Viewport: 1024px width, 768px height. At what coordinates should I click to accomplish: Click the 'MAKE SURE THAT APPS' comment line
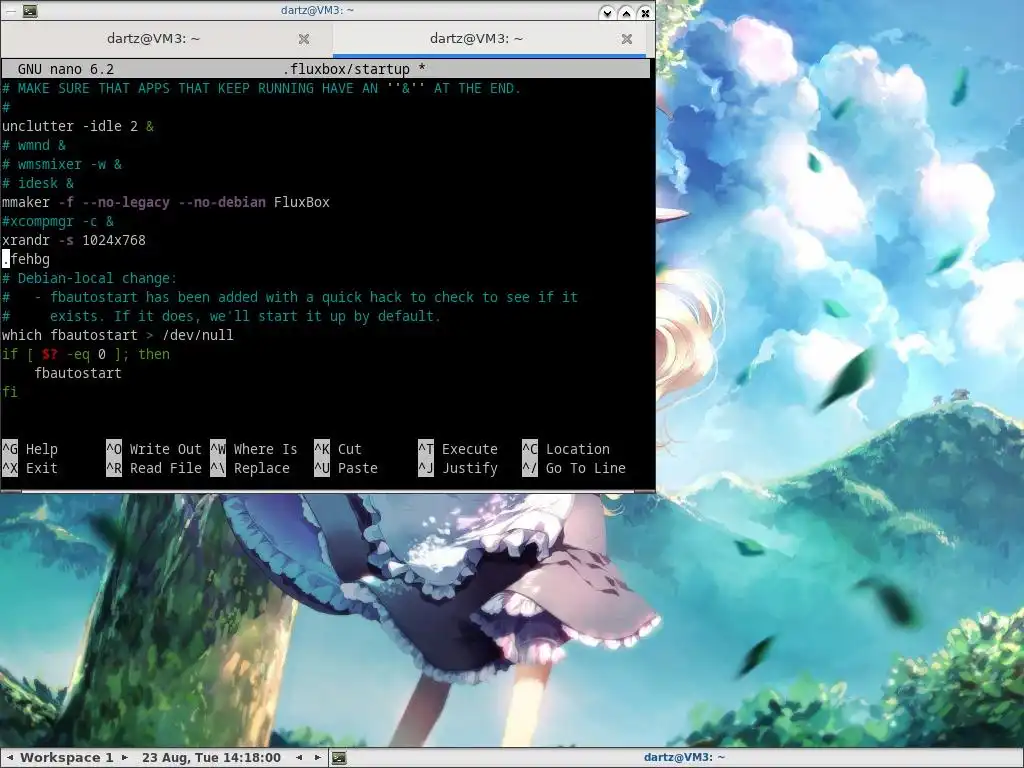(x=261, y=88)
